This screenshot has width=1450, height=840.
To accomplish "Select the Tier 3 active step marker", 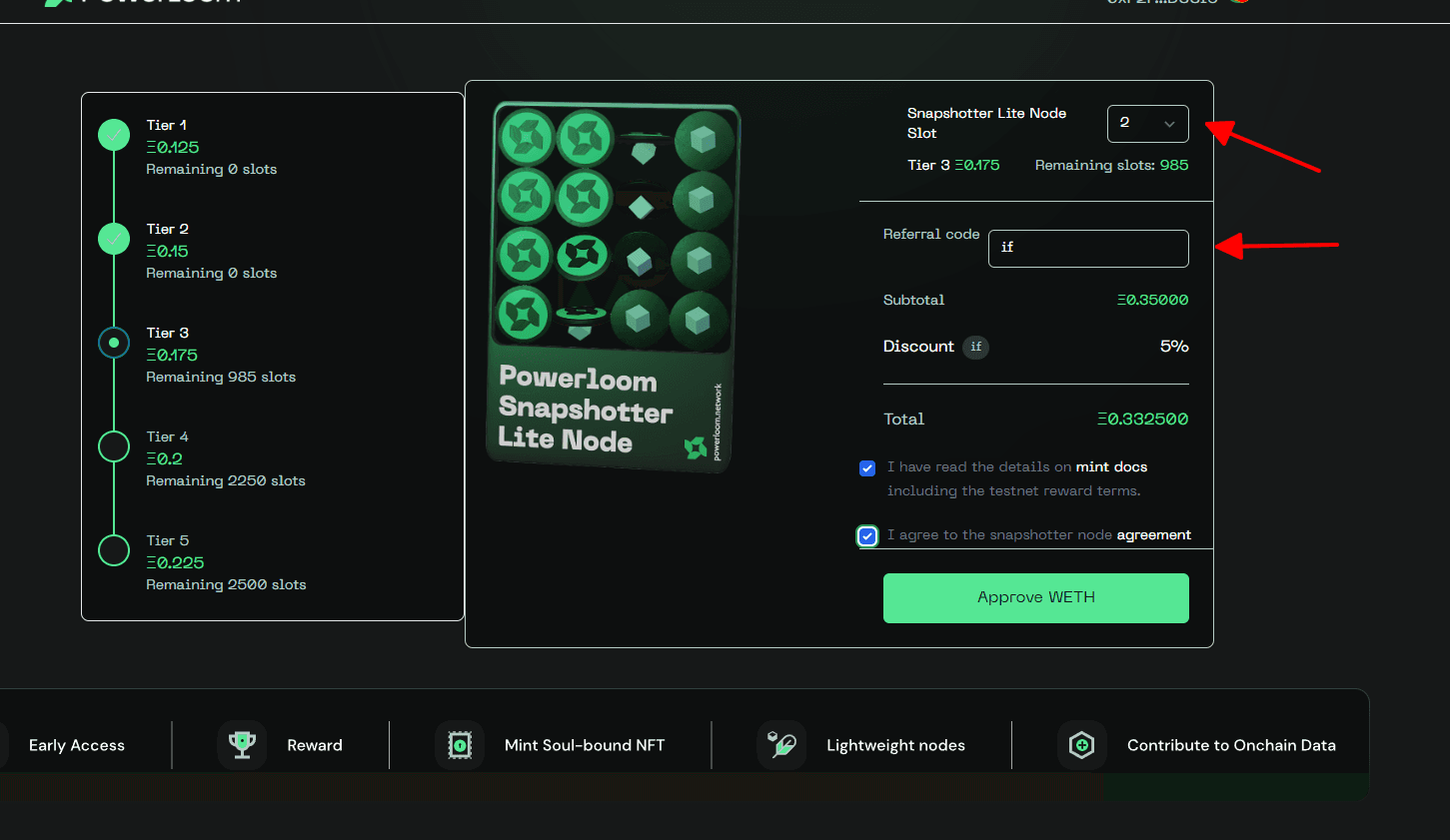I will coord(114,343).
